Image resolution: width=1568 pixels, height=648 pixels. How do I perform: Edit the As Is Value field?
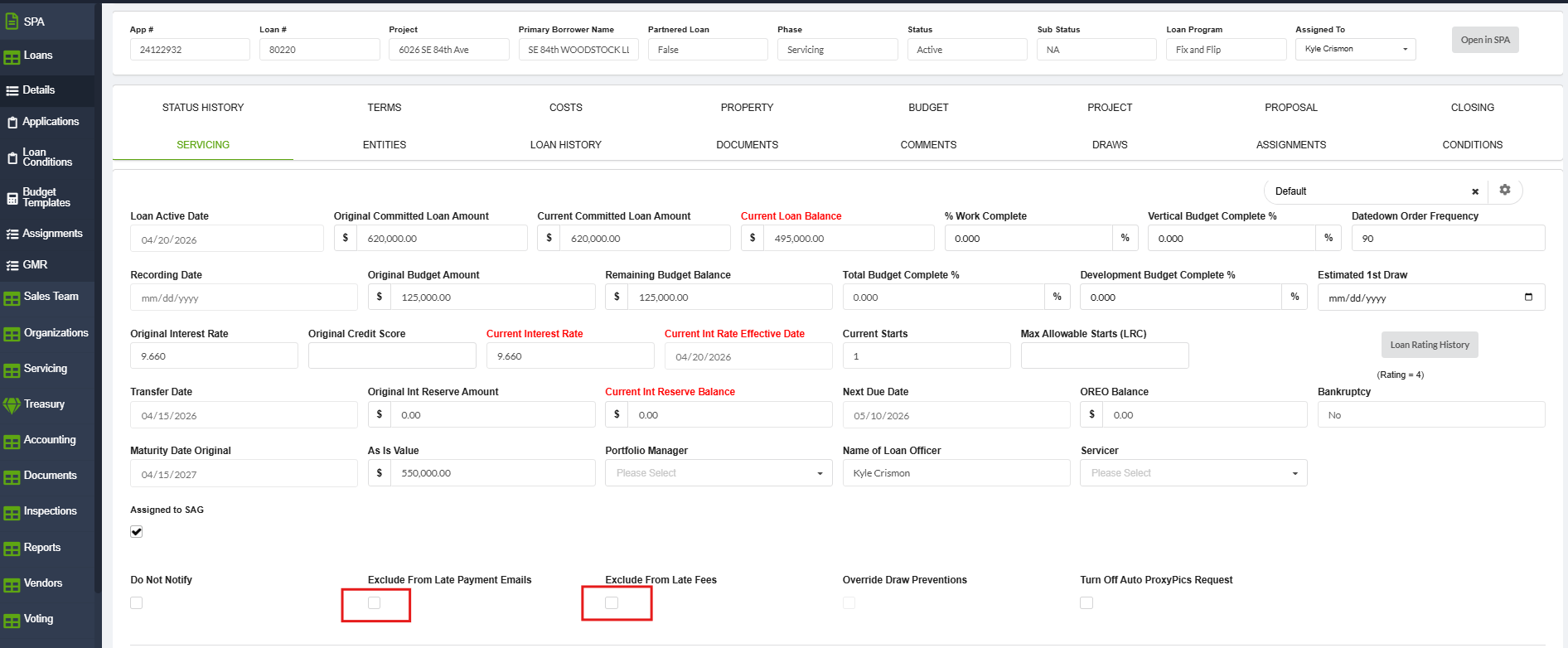point(492,473)
